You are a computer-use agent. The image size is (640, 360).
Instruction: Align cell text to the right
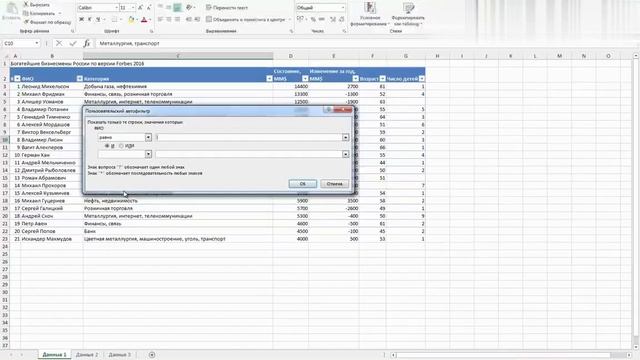[177, 19]
